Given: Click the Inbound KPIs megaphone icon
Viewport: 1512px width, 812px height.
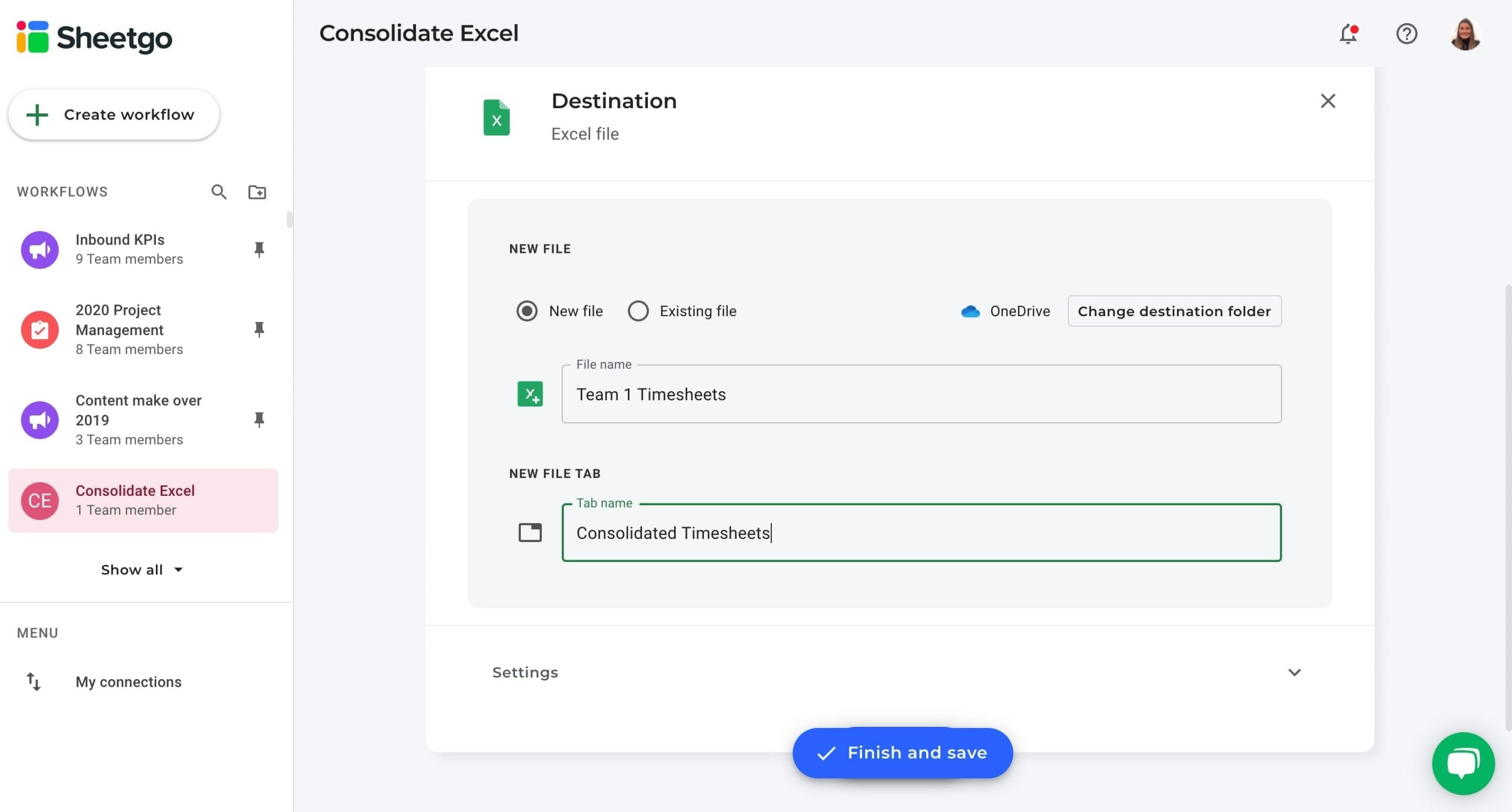Looking at the screenshot, I should click(40, 249).
